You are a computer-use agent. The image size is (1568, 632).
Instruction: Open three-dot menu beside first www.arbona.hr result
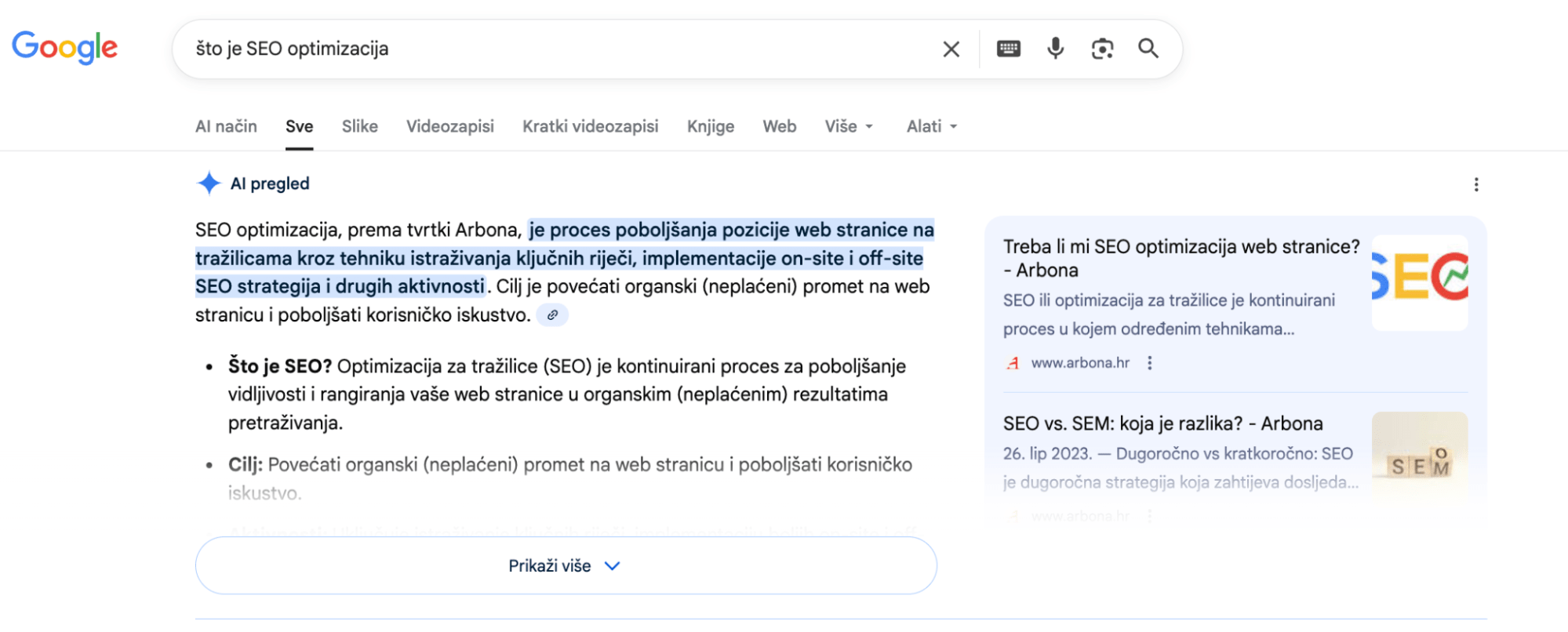click(x=1150, y=362)
